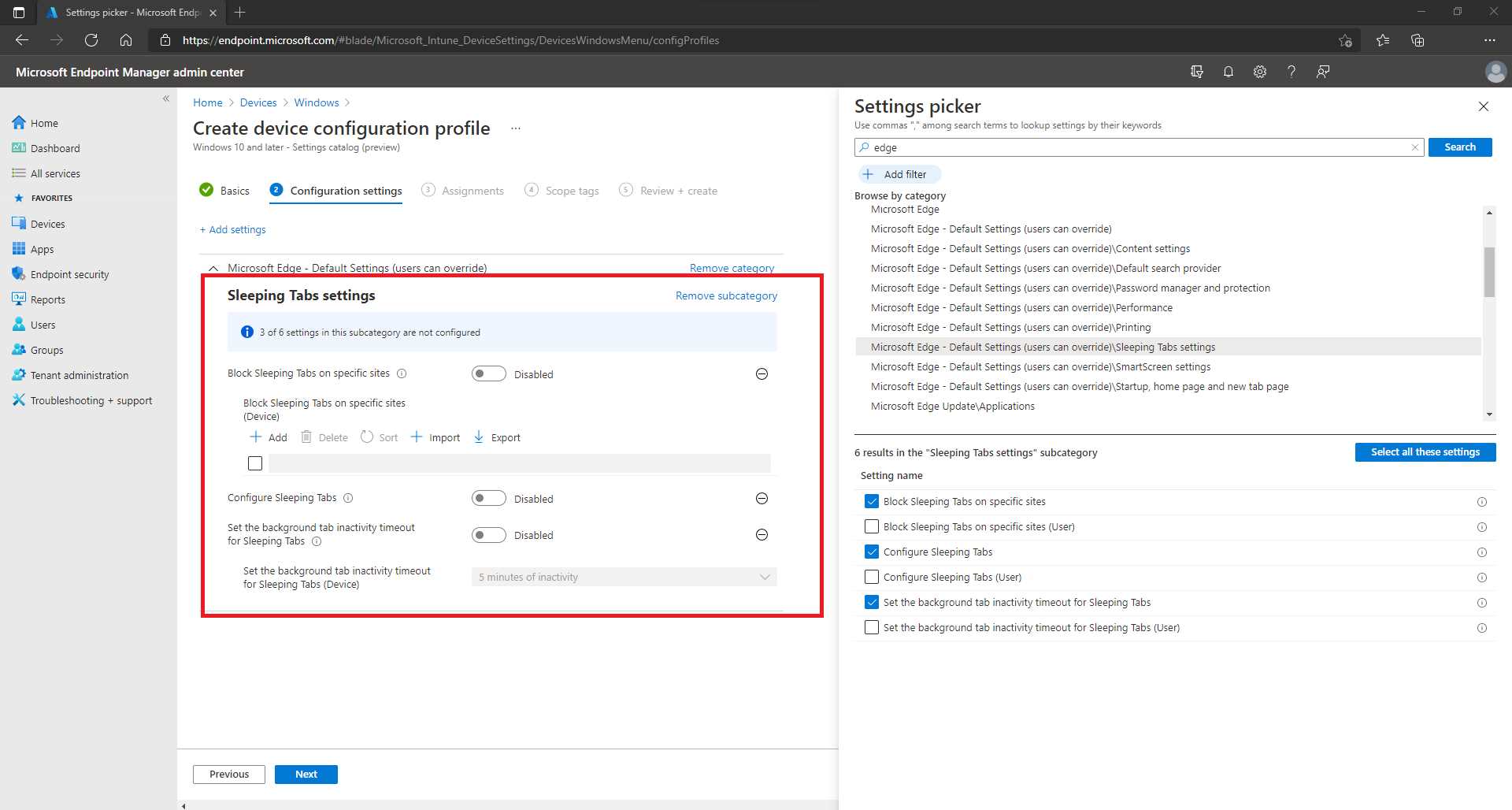Screen dimensions: 1512x810
Task: Check Configure Sleeping Tabs (User) setting
Action: pos(871,577)
